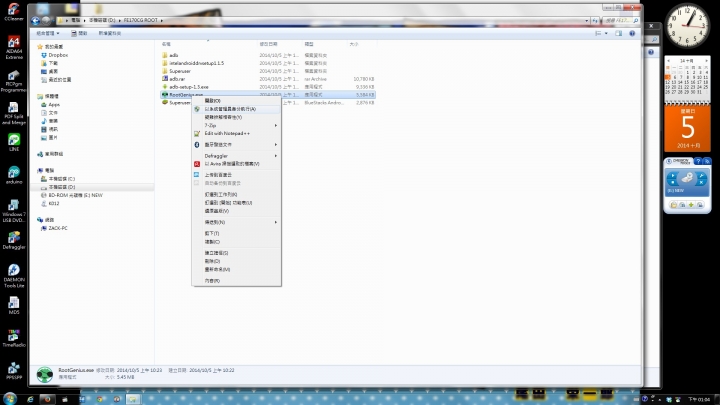Click the local disk (D:) breadcrumb segment
This screenshot has height=405, width=720.
point(102,20)
